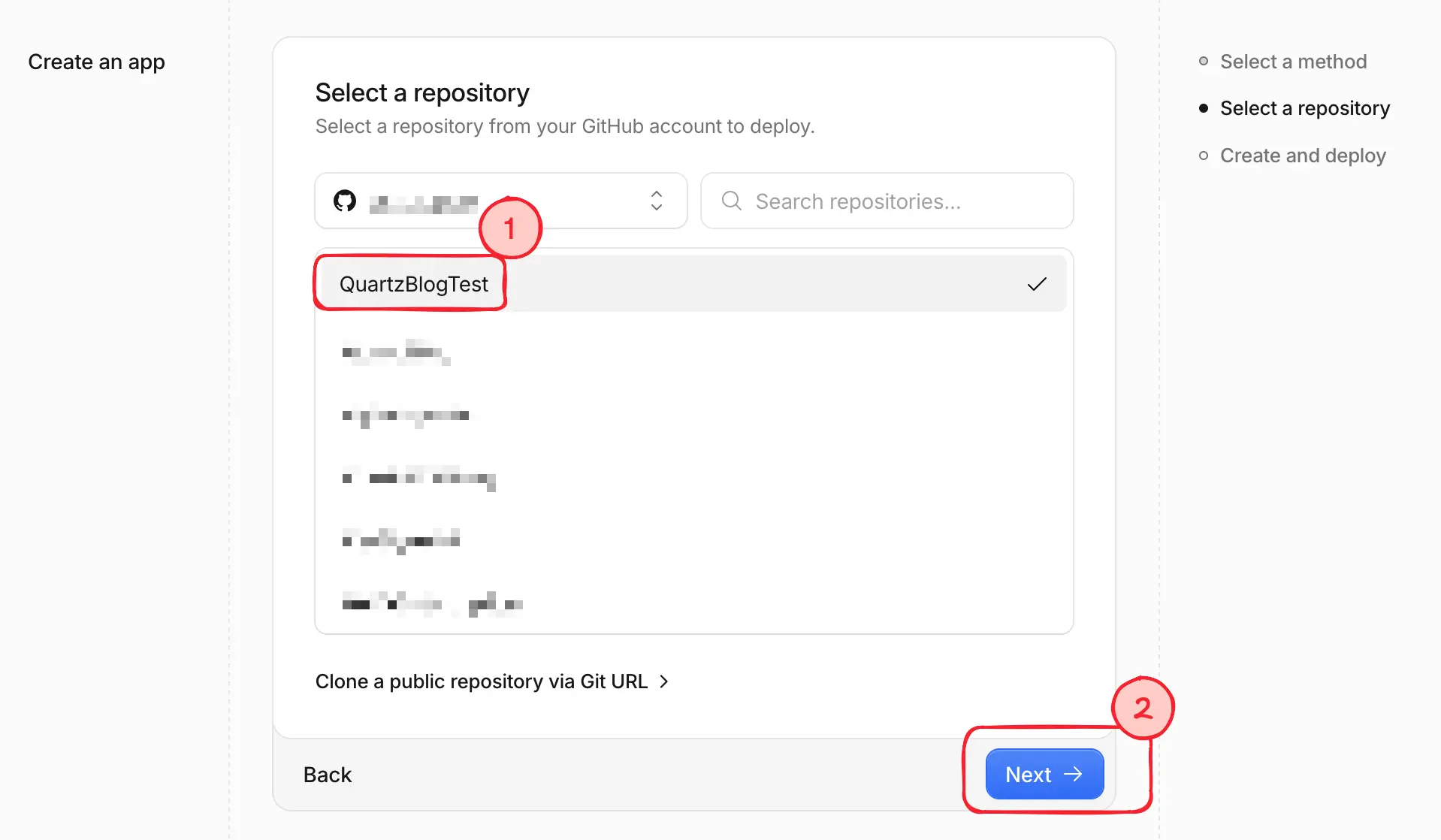This screenshot has width=1441, height=840.
Task: Open Clone a public repository via Git URL
Action: 492,681
